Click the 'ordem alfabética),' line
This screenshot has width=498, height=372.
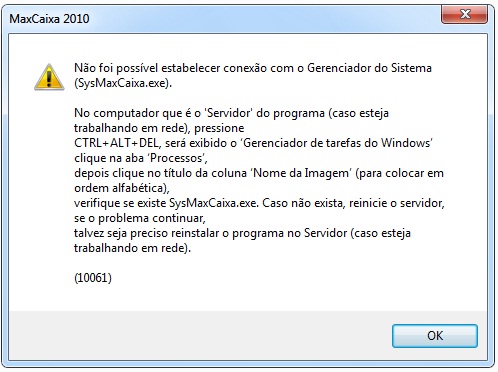[x=122, y=188]
